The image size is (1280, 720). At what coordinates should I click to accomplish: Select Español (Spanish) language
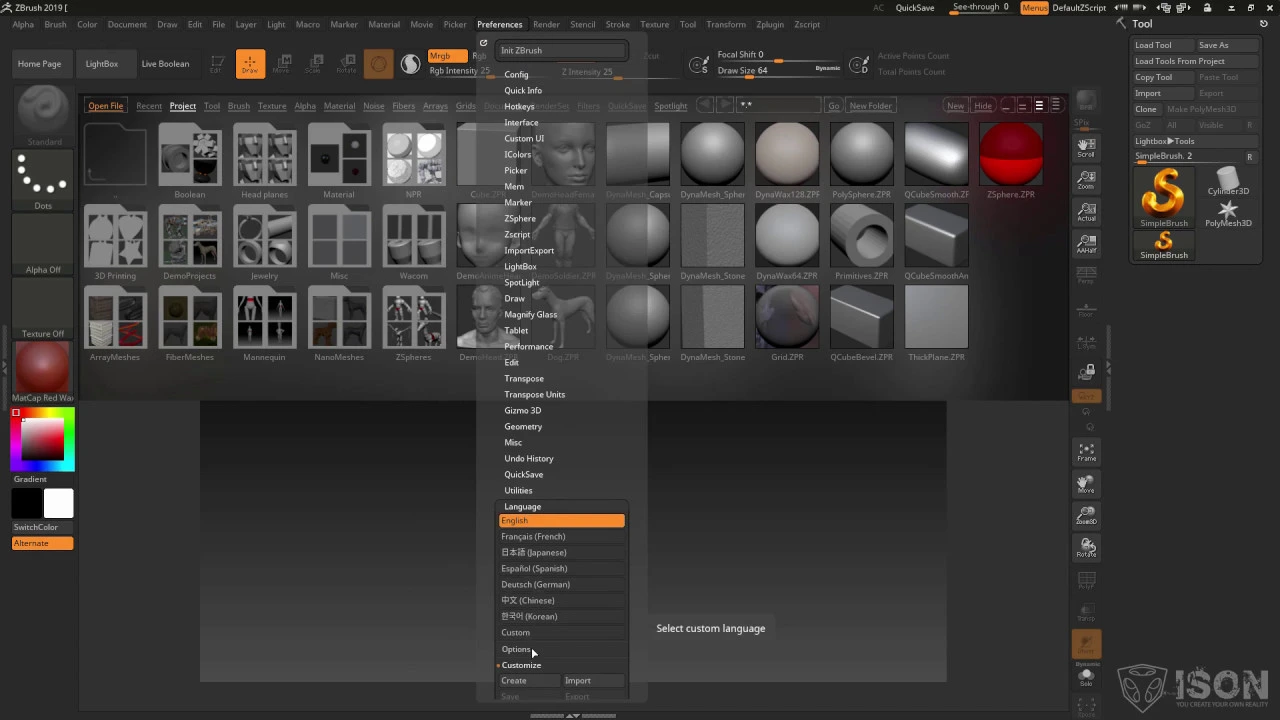click(562, 568)
